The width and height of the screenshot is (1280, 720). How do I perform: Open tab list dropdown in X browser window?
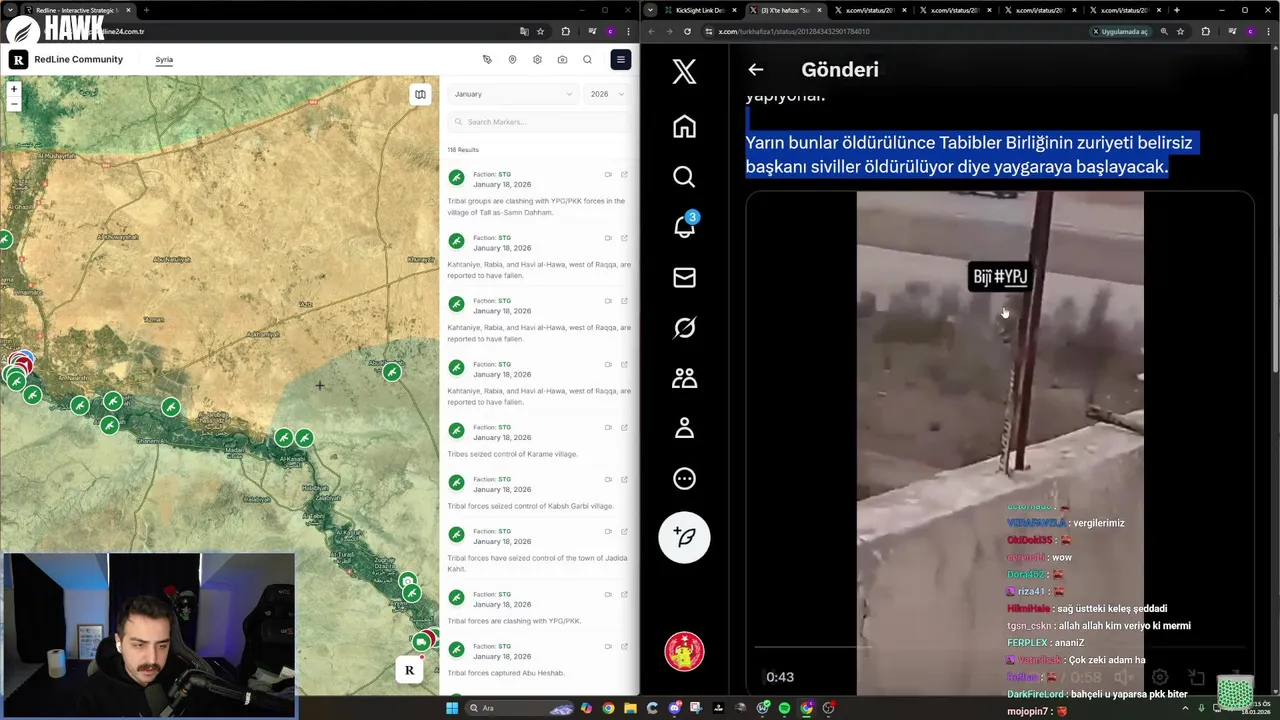click(x=651, y=10)
